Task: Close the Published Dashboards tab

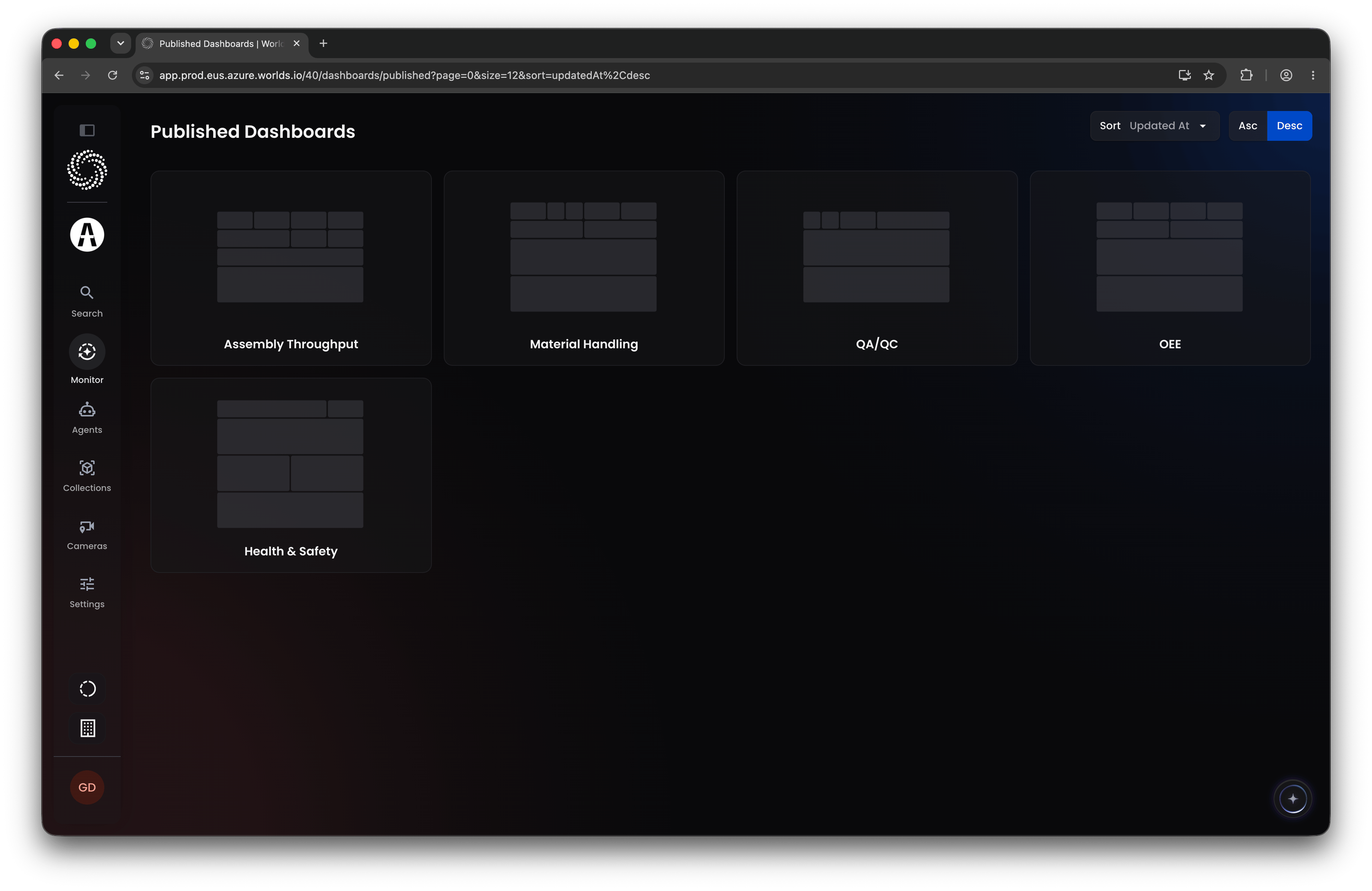Action: (296, 43)
